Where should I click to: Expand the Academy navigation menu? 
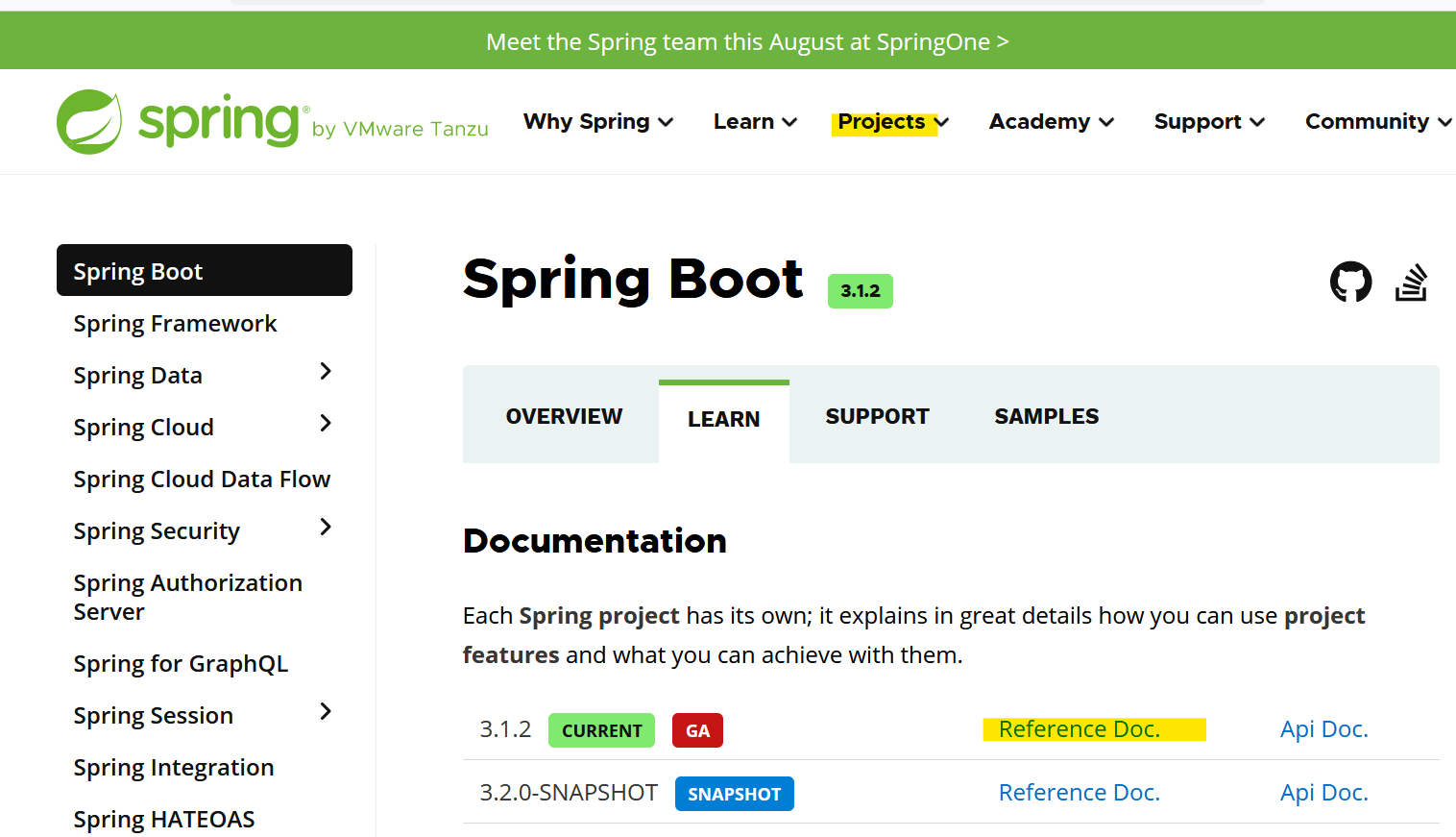1051,122
